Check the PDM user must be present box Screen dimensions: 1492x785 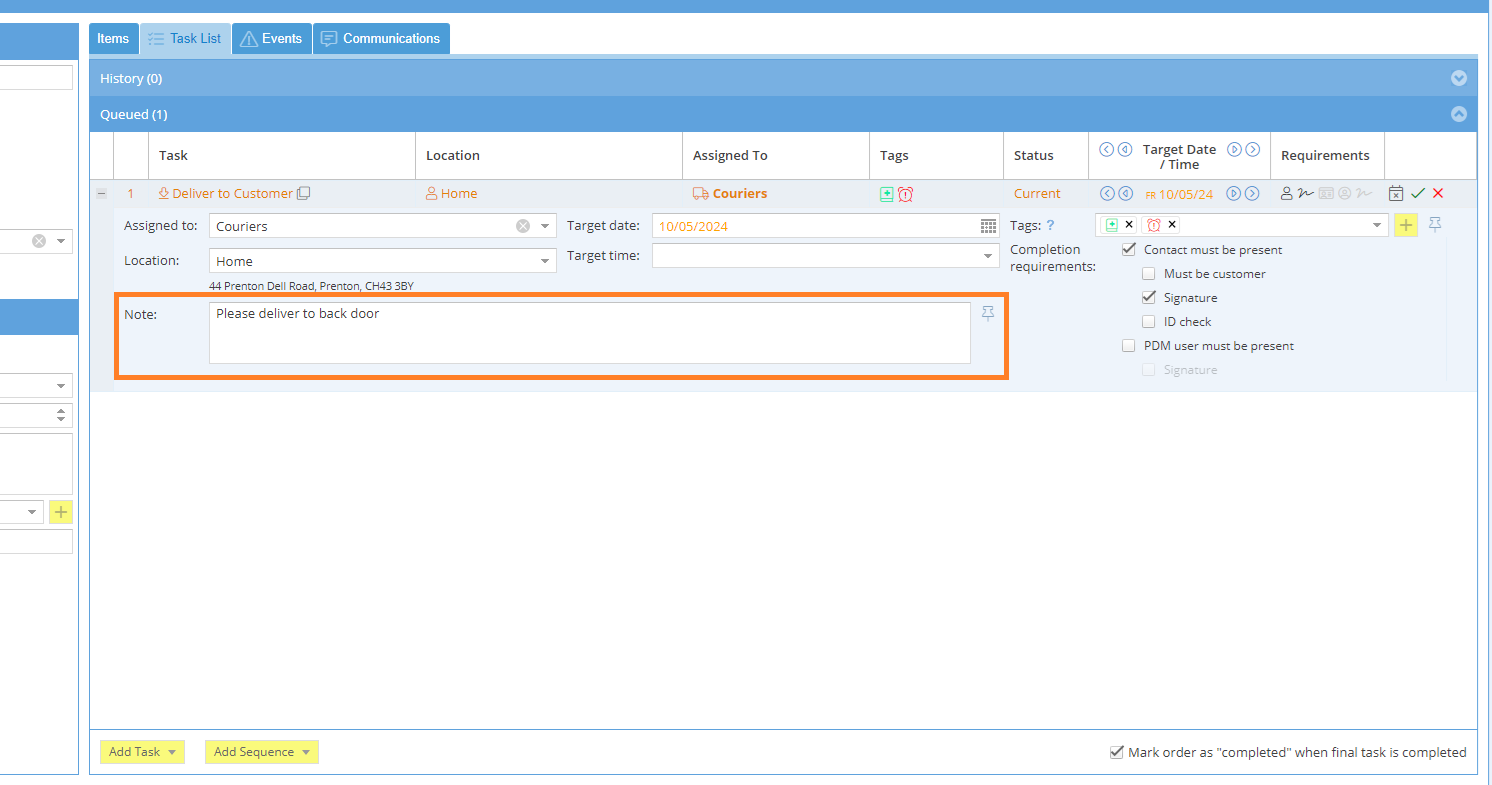point(1129,346)
